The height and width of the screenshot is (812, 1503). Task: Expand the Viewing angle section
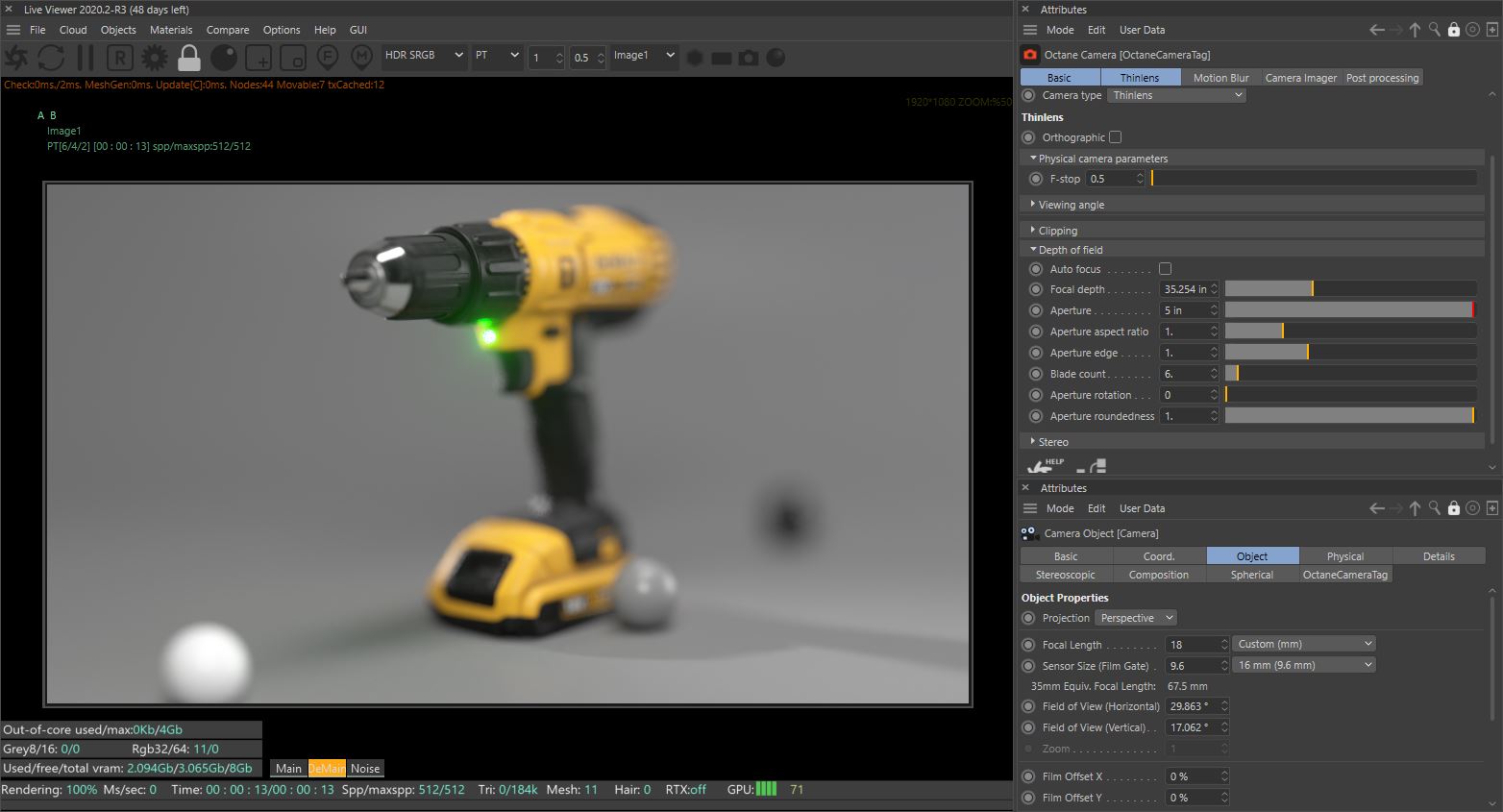[1071, 205]
